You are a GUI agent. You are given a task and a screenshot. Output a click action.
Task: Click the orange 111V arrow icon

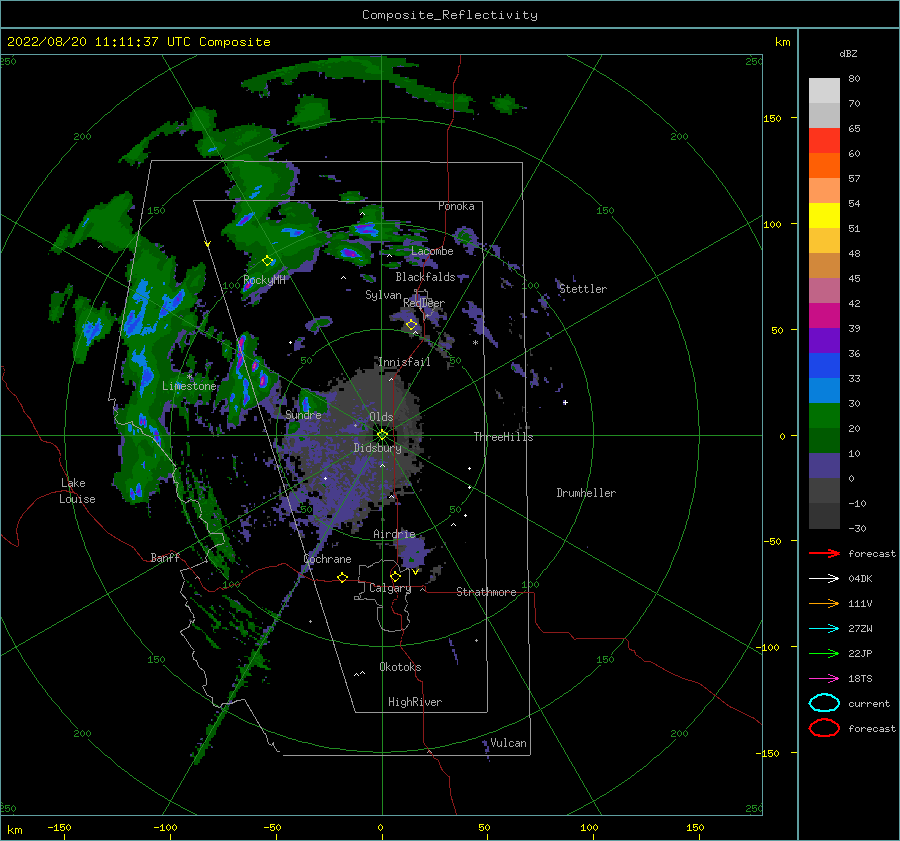point(824,603)
